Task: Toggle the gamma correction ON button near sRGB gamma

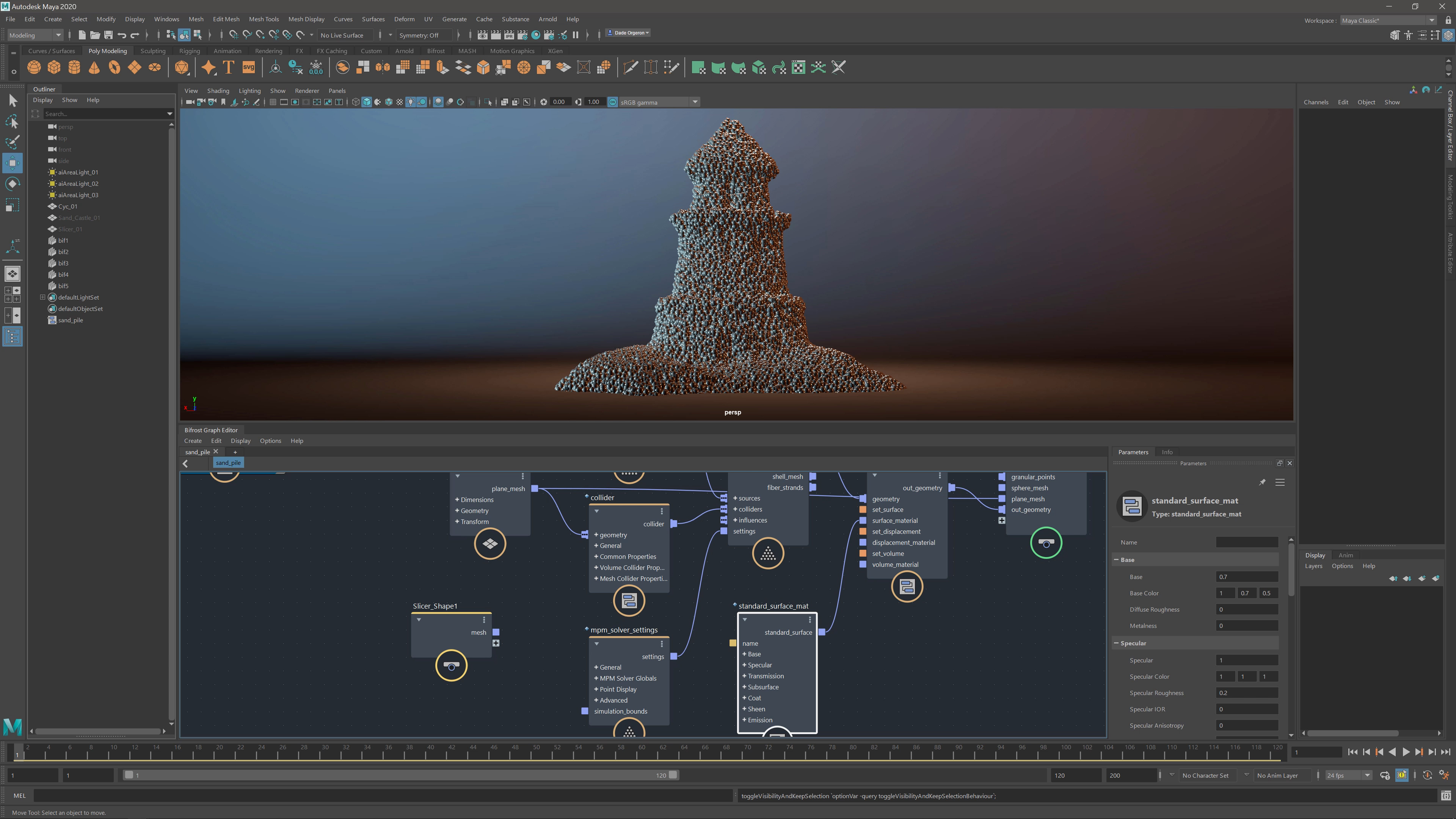Action: [x=612, y=102]
